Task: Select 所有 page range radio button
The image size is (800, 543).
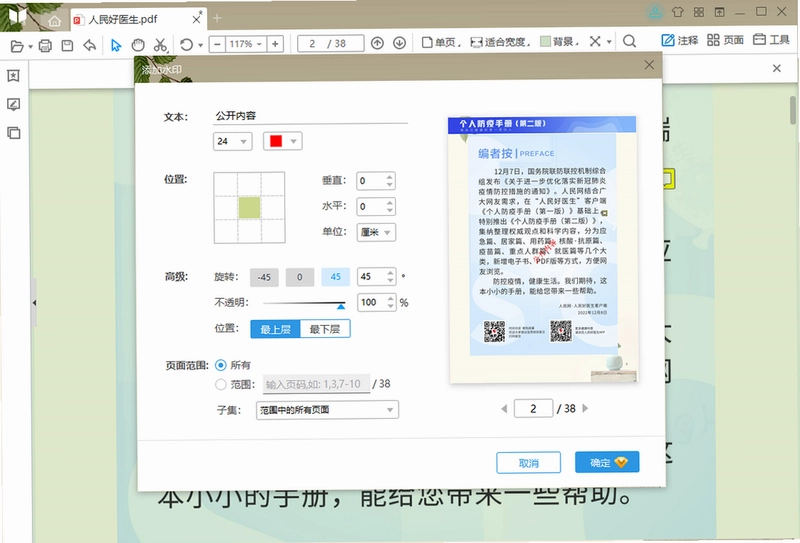Action: click(220, 365)
